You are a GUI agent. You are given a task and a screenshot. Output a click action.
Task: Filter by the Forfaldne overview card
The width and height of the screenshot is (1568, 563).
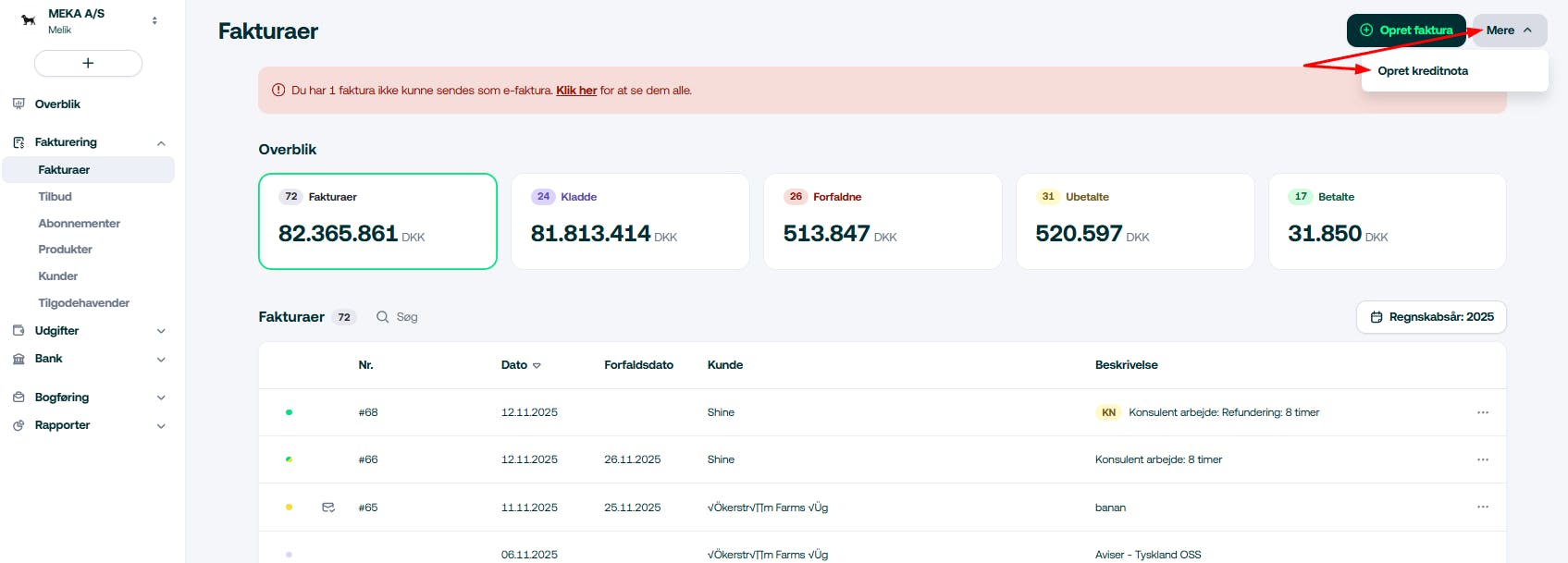point(883,221)
